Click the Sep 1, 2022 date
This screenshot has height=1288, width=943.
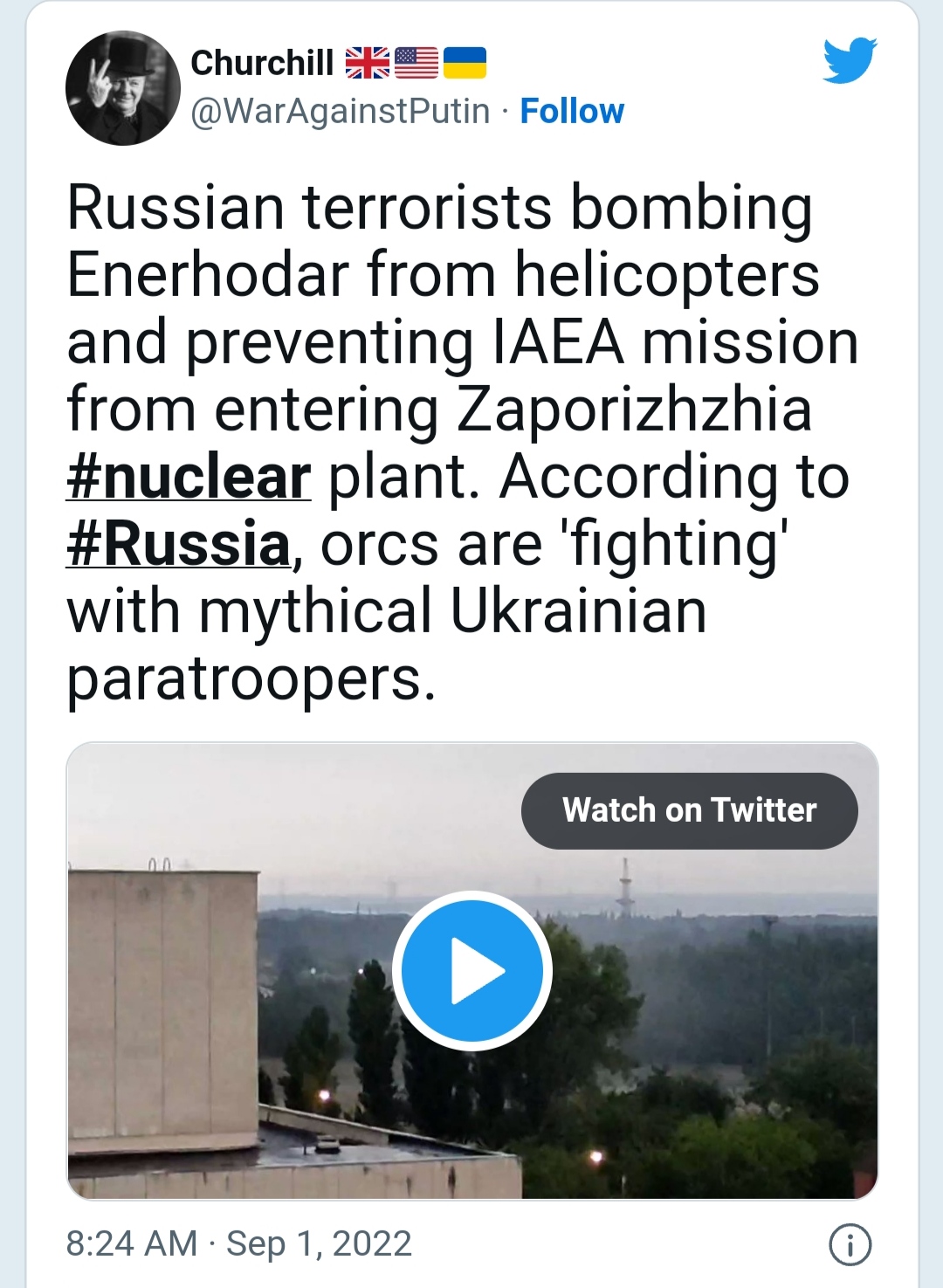click(x=319, y=1243)
